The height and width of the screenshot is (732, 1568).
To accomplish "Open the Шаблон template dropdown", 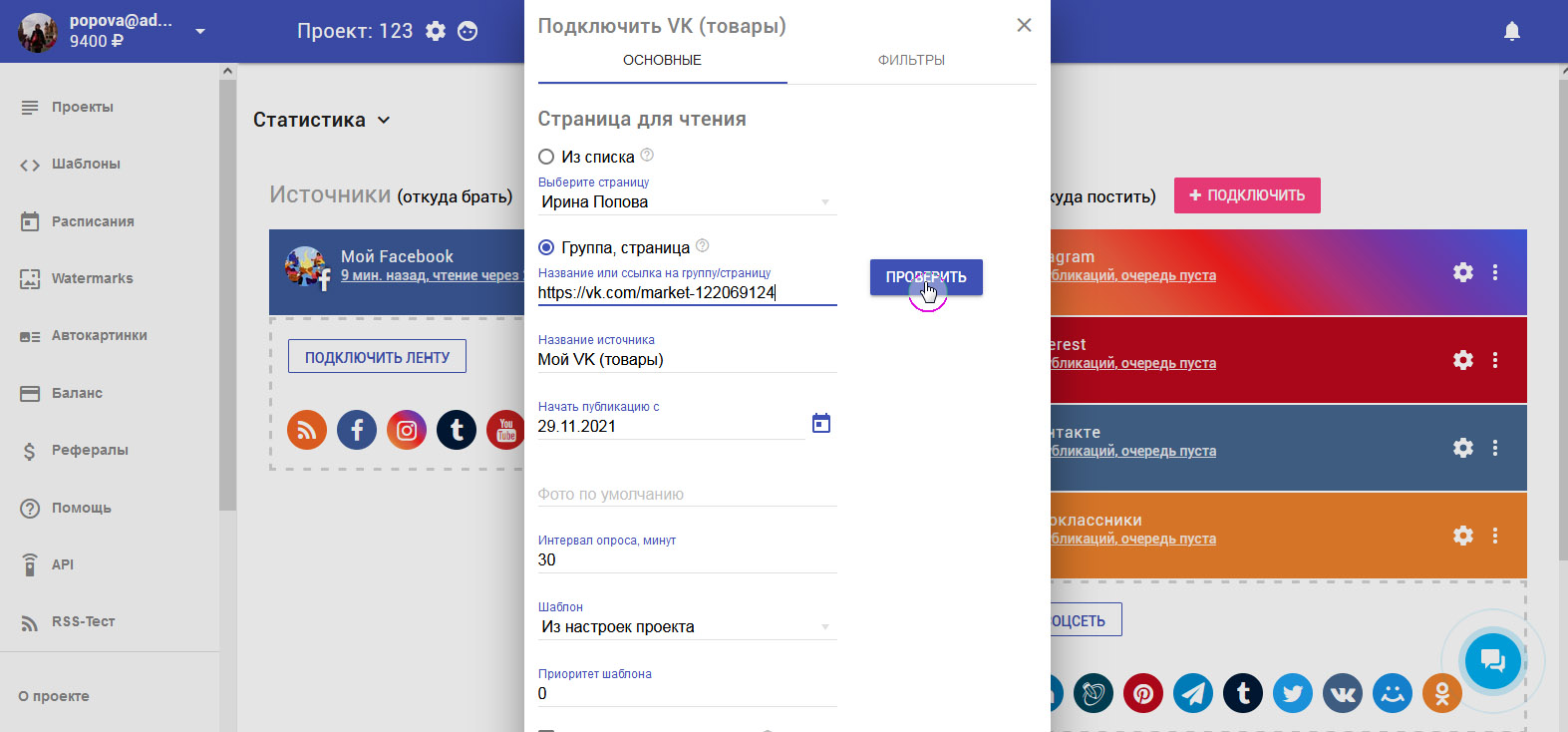I will pos(687,627).
